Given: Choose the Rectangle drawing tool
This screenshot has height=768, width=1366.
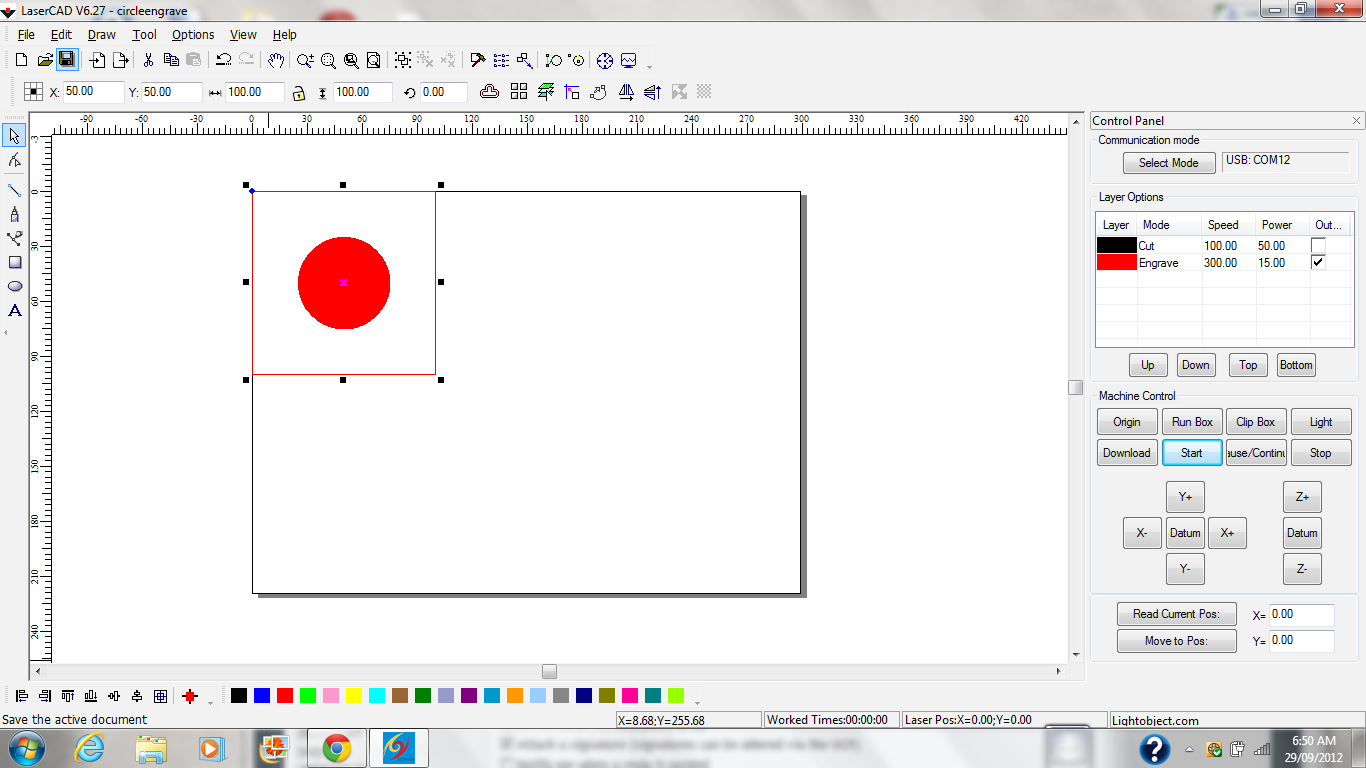Looking at the screenshot, I should pos(15,262).
